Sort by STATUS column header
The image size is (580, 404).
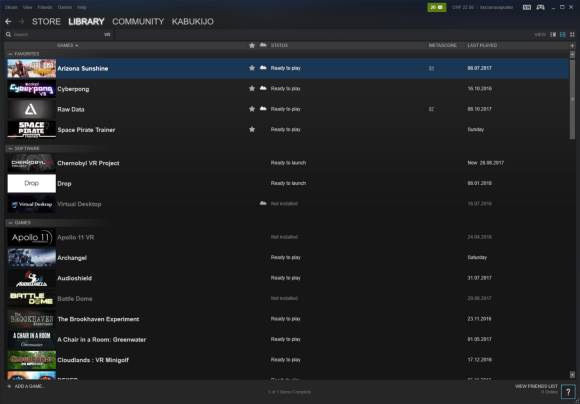click(x=279, y=46)
